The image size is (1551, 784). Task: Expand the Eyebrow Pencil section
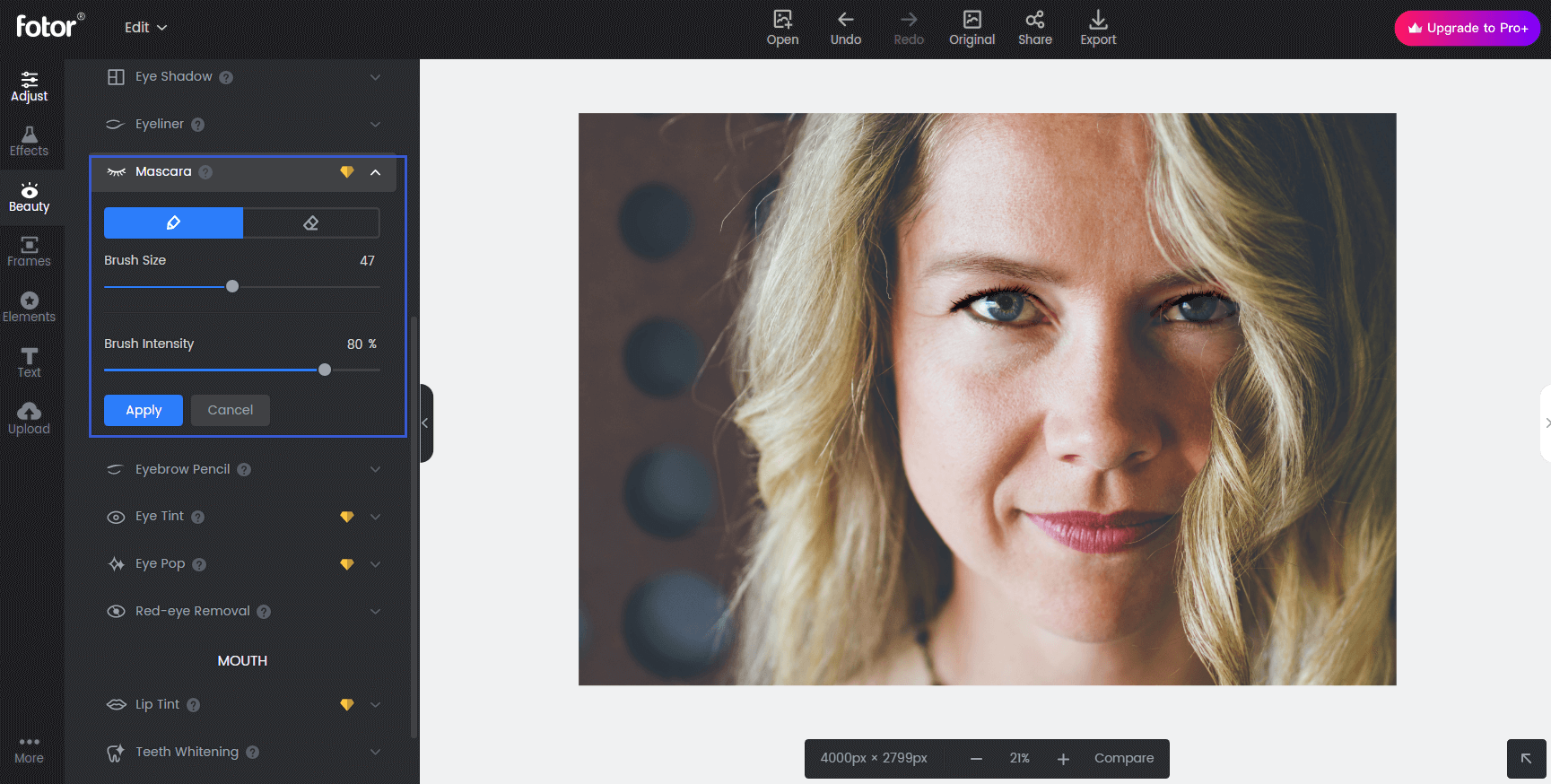(375, 469)
